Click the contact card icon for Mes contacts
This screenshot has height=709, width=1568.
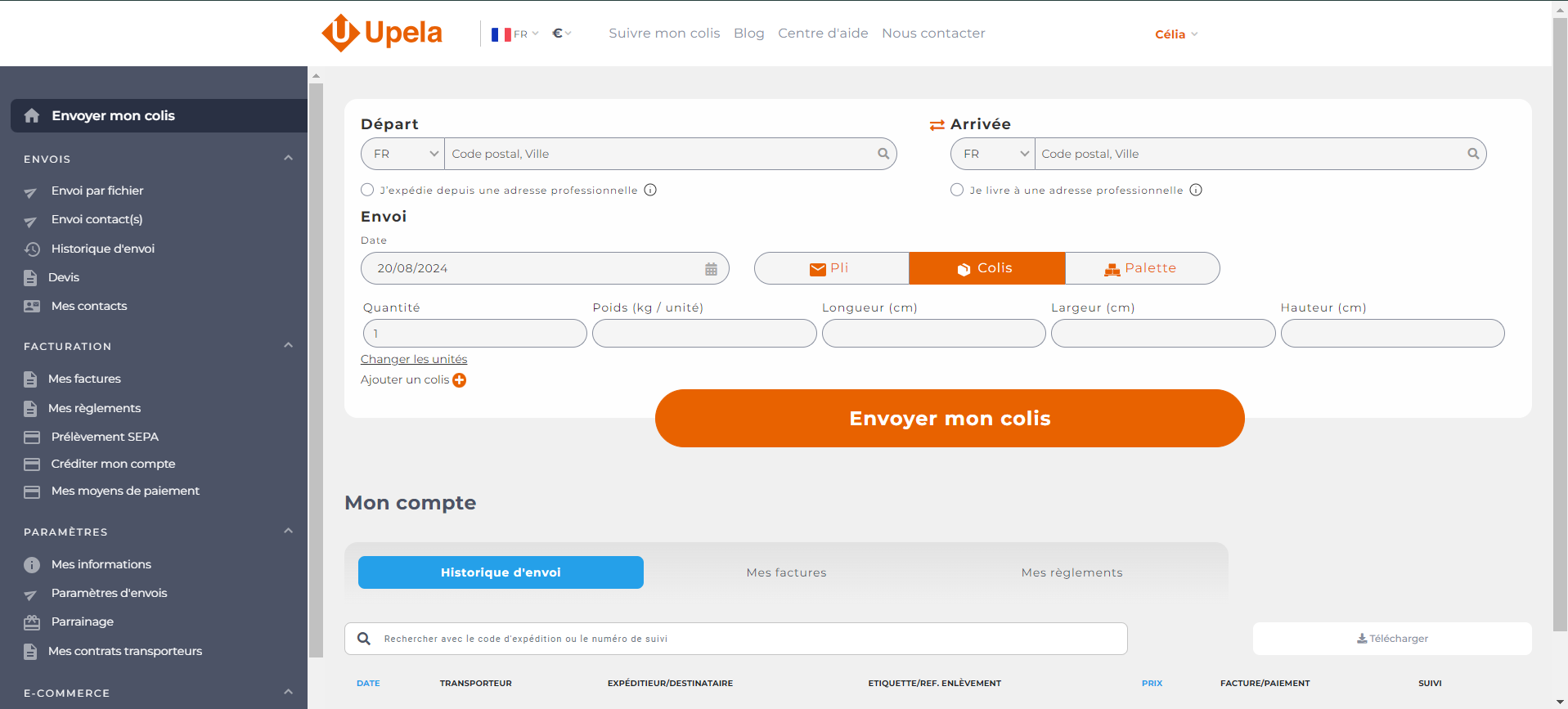[32, 306]
